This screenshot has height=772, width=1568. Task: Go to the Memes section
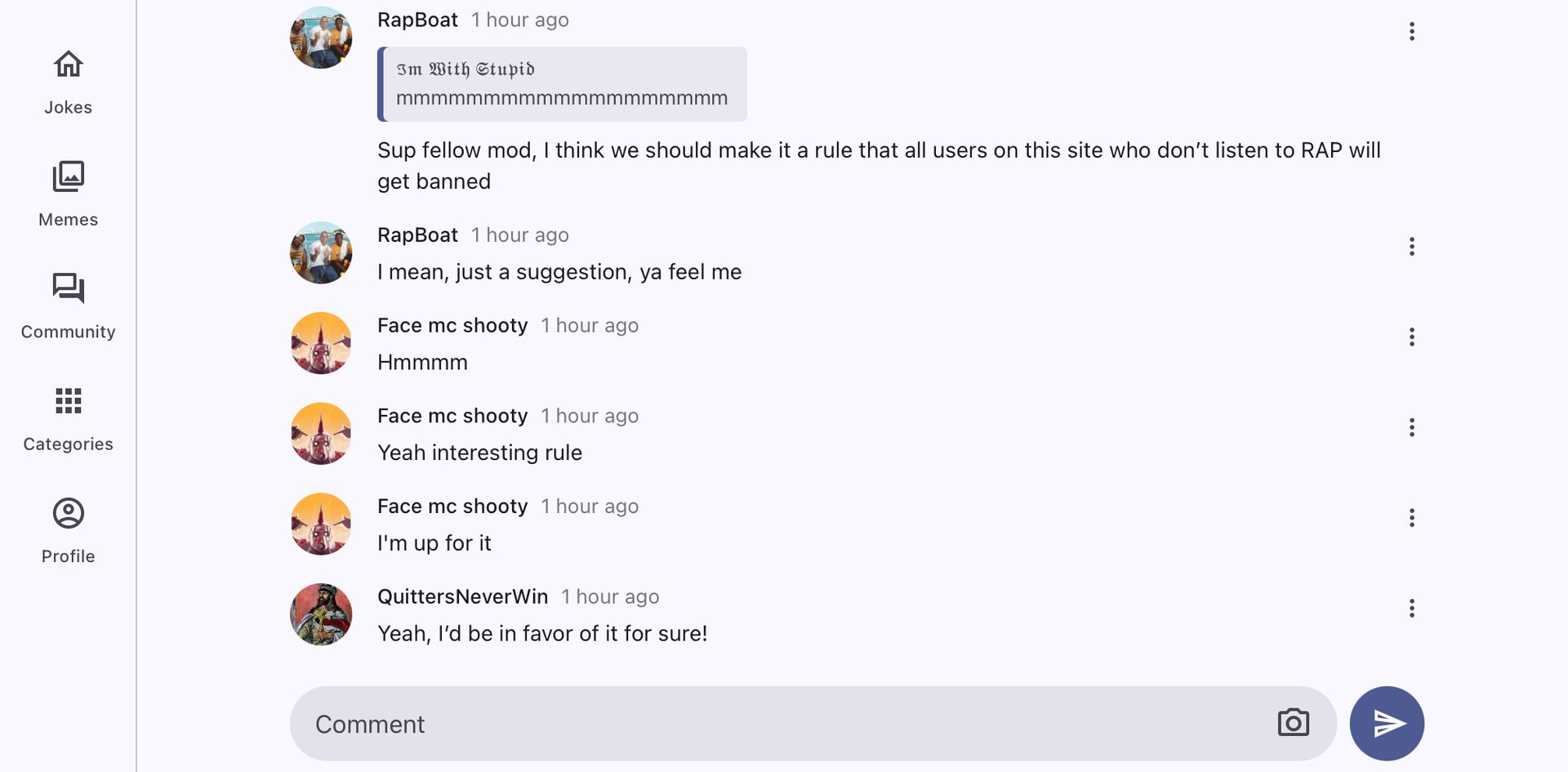click(x=68, y=176)
